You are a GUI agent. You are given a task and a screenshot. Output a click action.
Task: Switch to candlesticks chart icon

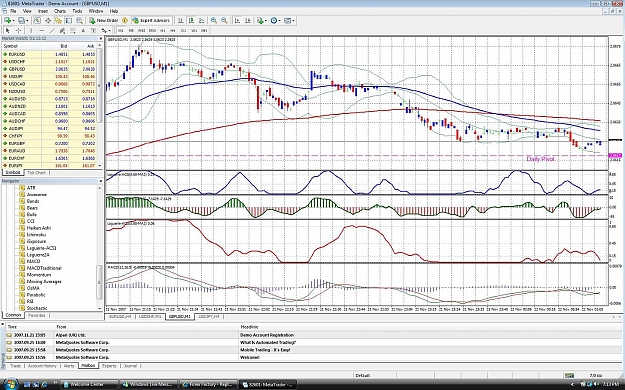pyautogui.click(x=191, y=20)
